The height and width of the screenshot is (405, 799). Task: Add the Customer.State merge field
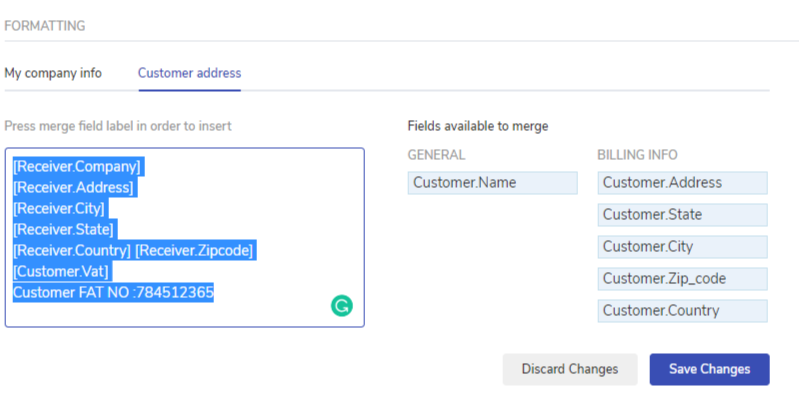click(x=681, y=215)
